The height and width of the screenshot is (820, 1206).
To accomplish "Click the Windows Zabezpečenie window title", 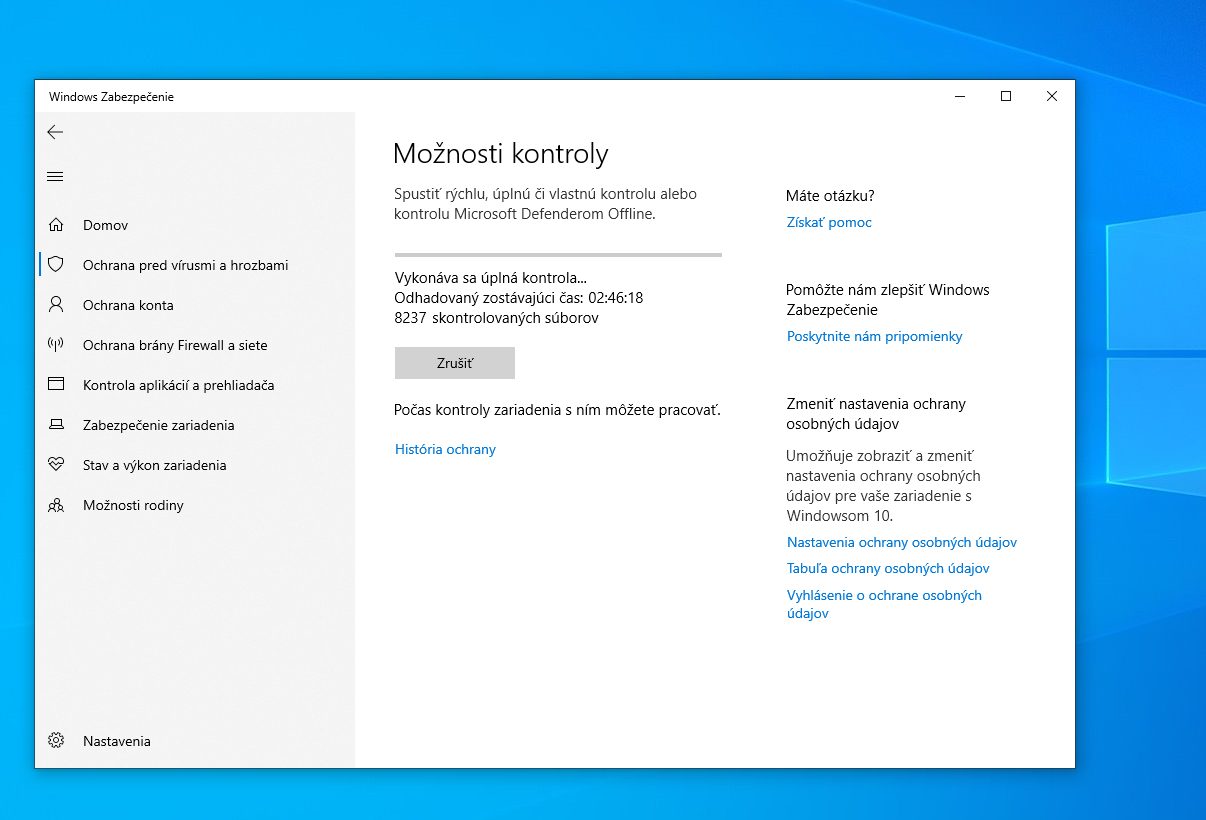I will [111, 97].
